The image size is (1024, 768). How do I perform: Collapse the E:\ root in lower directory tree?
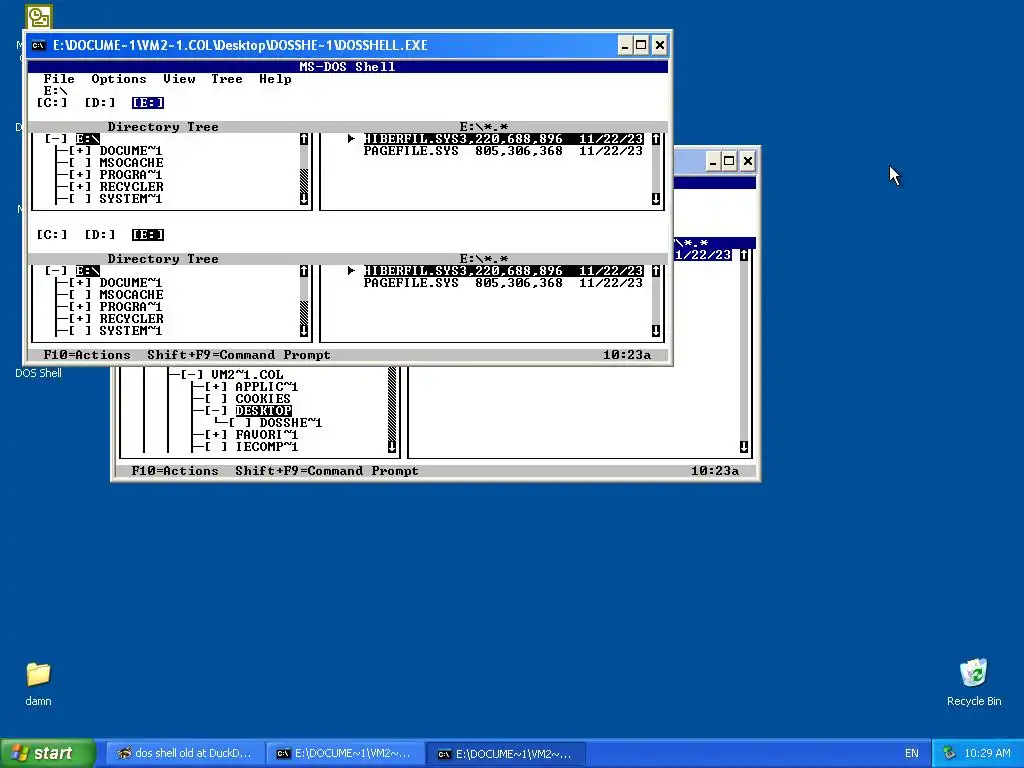56,271
